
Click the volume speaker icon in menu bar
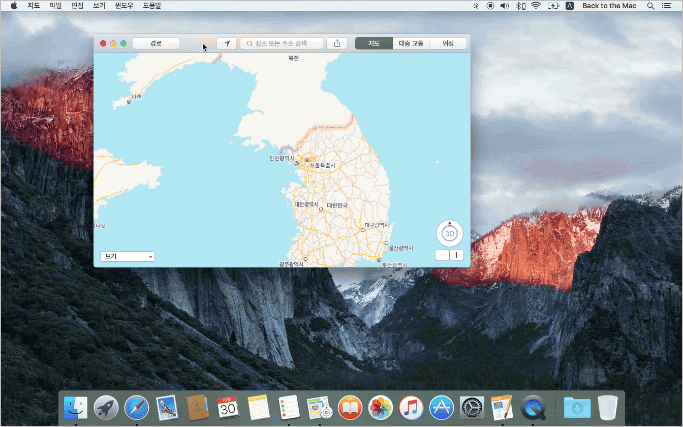(504, 6)
